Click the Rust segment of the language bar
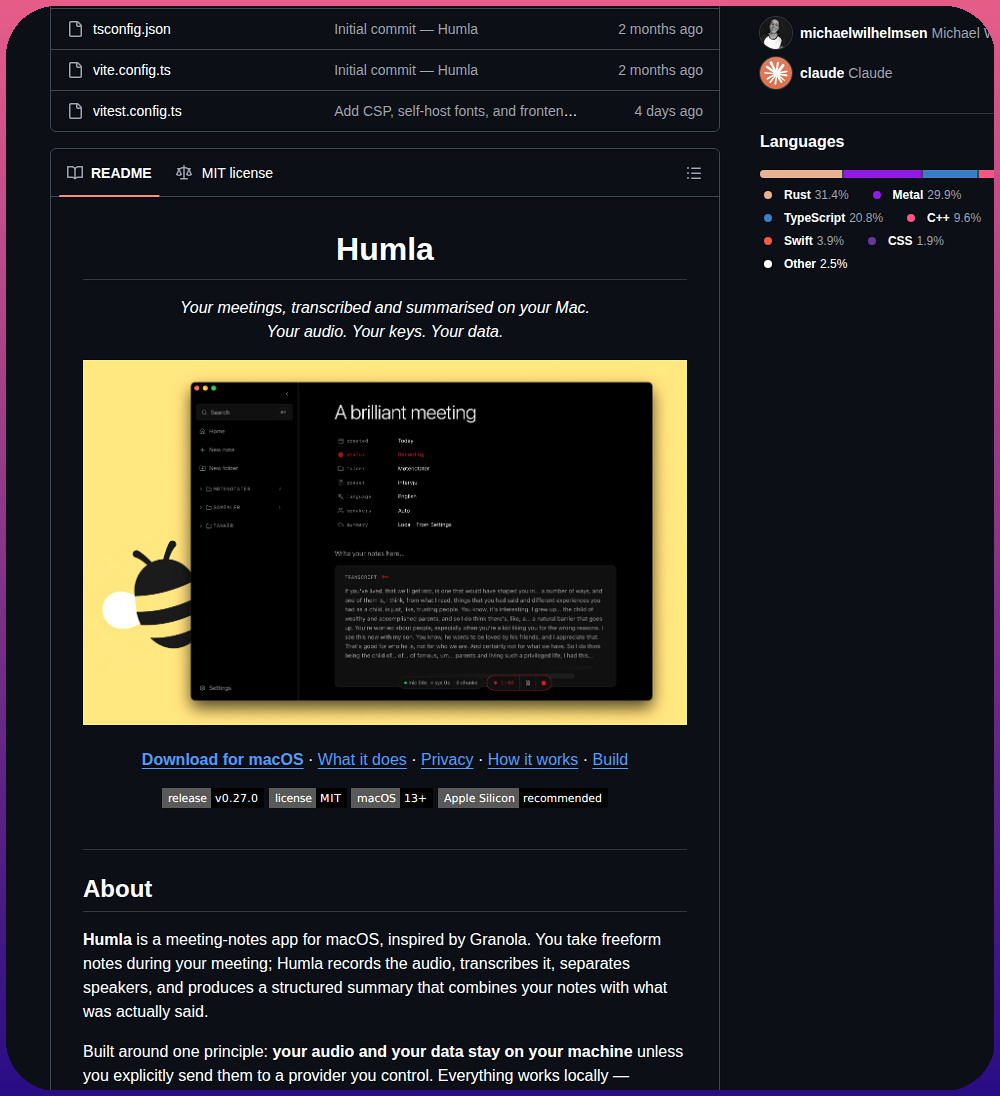The image size is (1000, 1096). pyautogui.click(x=801, y=174)
